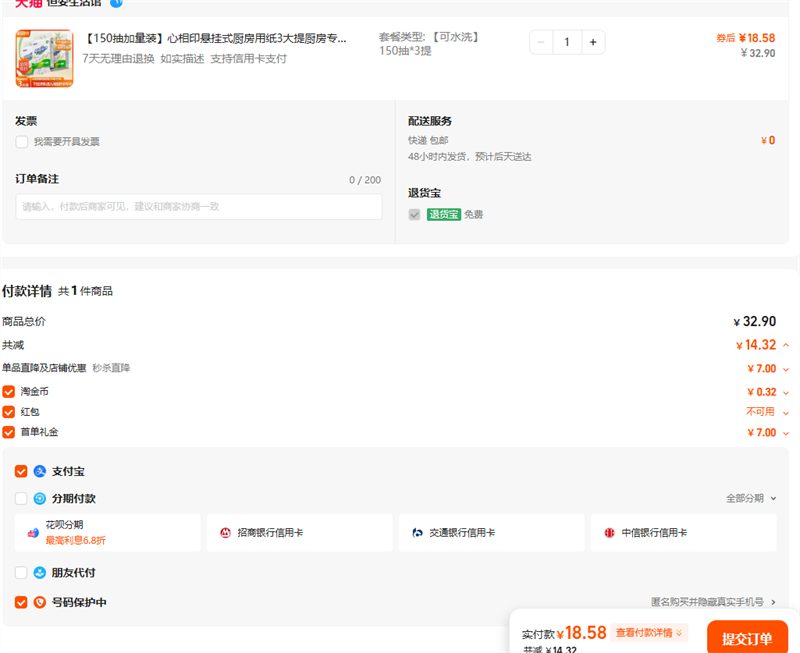Enable the 分期付款 installment checkbox
The image size is (800, 653).
pos(21,498)
